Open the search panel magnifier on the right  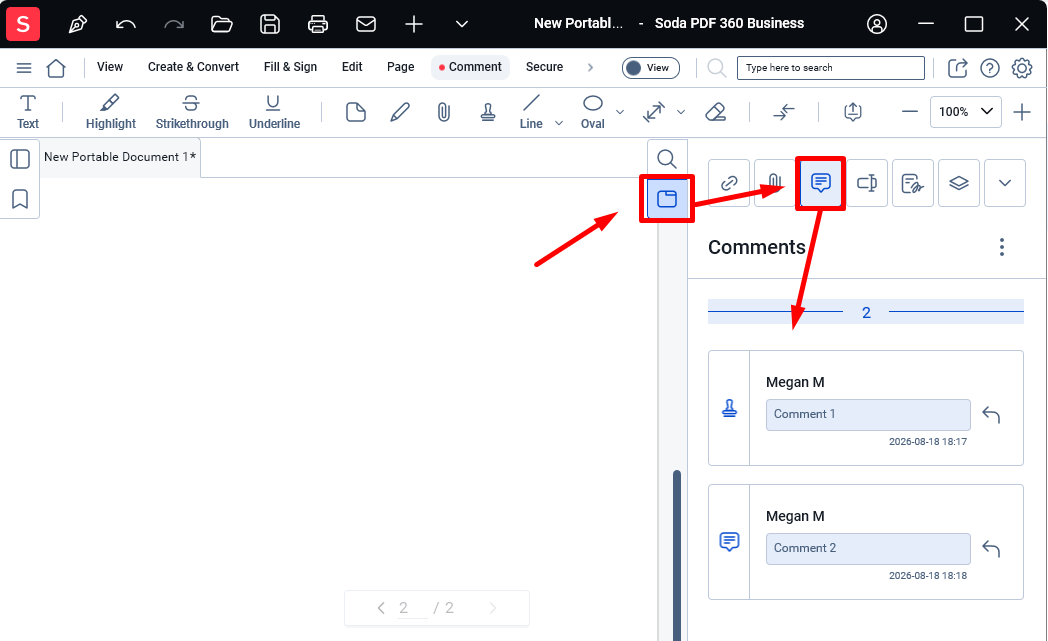666,159
